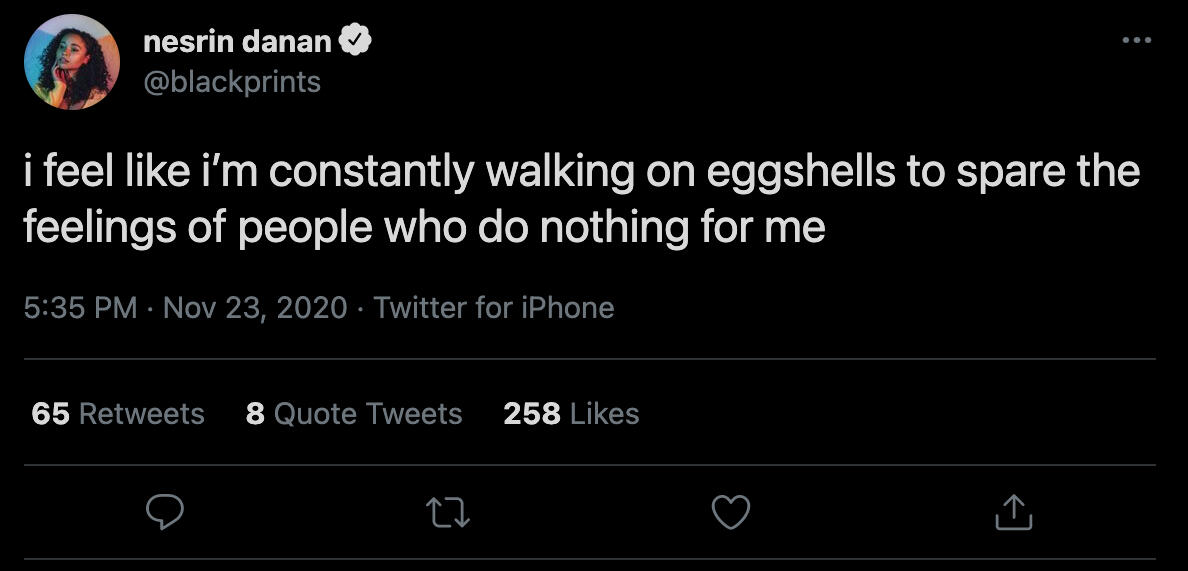This screenshot has width=1188, height=571.
Task: Click the blue verified badge
Action: (x=357, y=41)
